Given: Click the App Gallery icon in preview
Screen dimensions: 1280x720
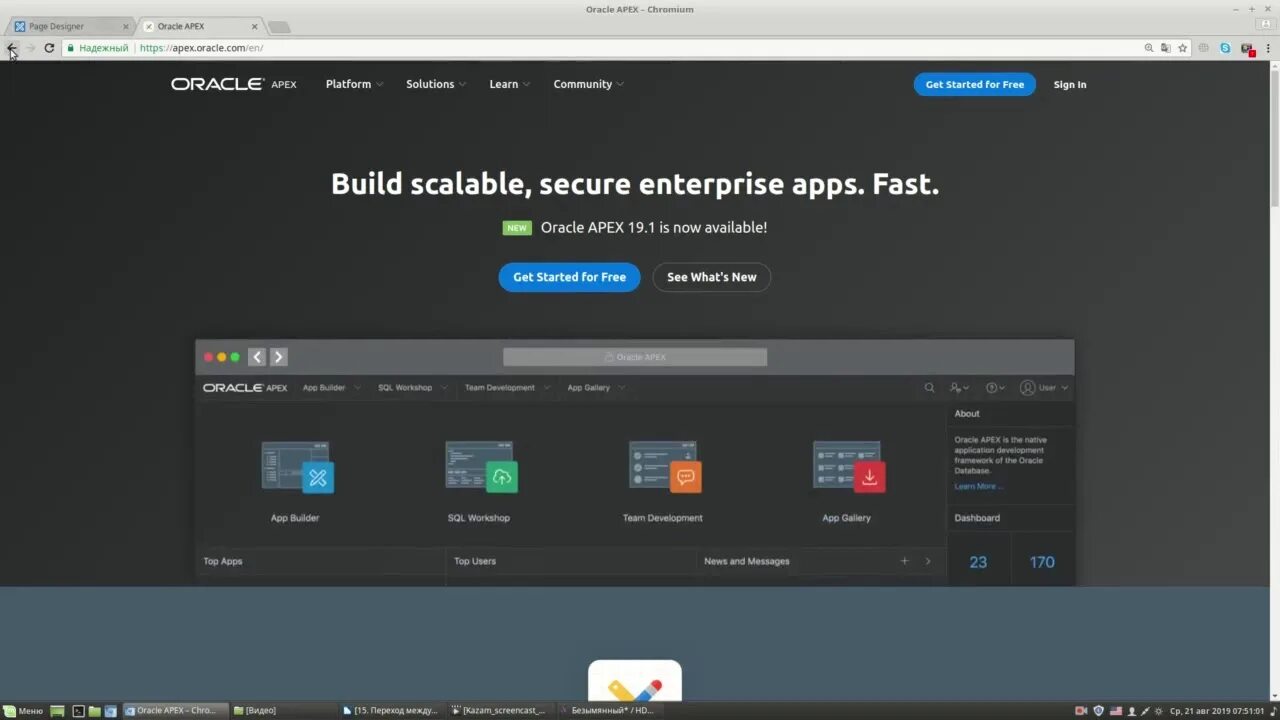Looking at the screenshot, I should tap(849, 467).
